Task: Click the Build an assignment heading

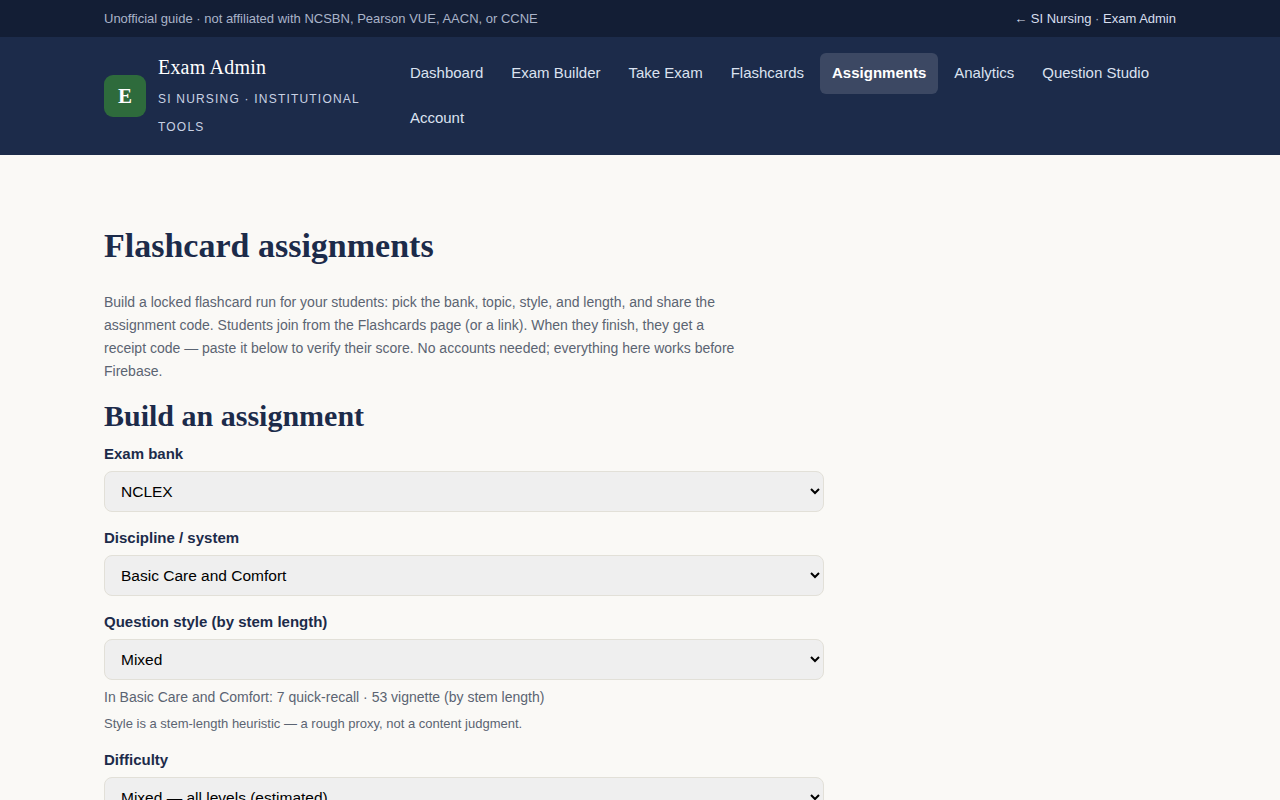Action: coord(234,416)
